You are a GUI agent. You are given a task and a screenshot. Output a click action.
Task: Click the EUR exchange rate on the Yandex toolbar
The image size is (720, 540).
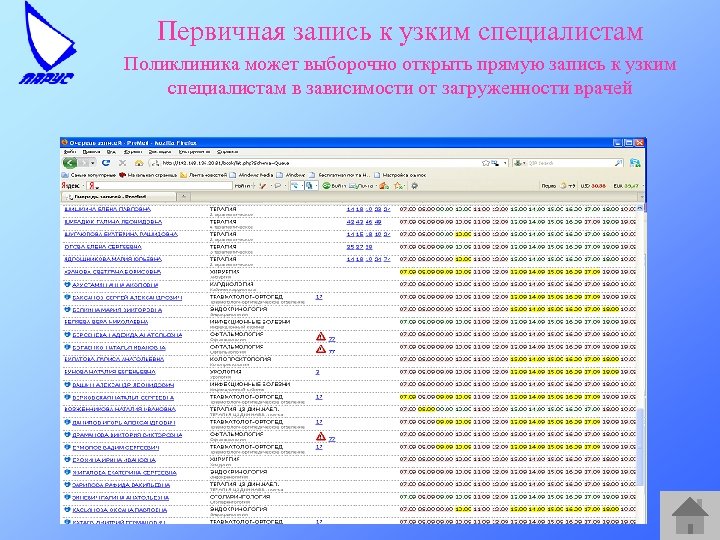[x=626, y=186]
